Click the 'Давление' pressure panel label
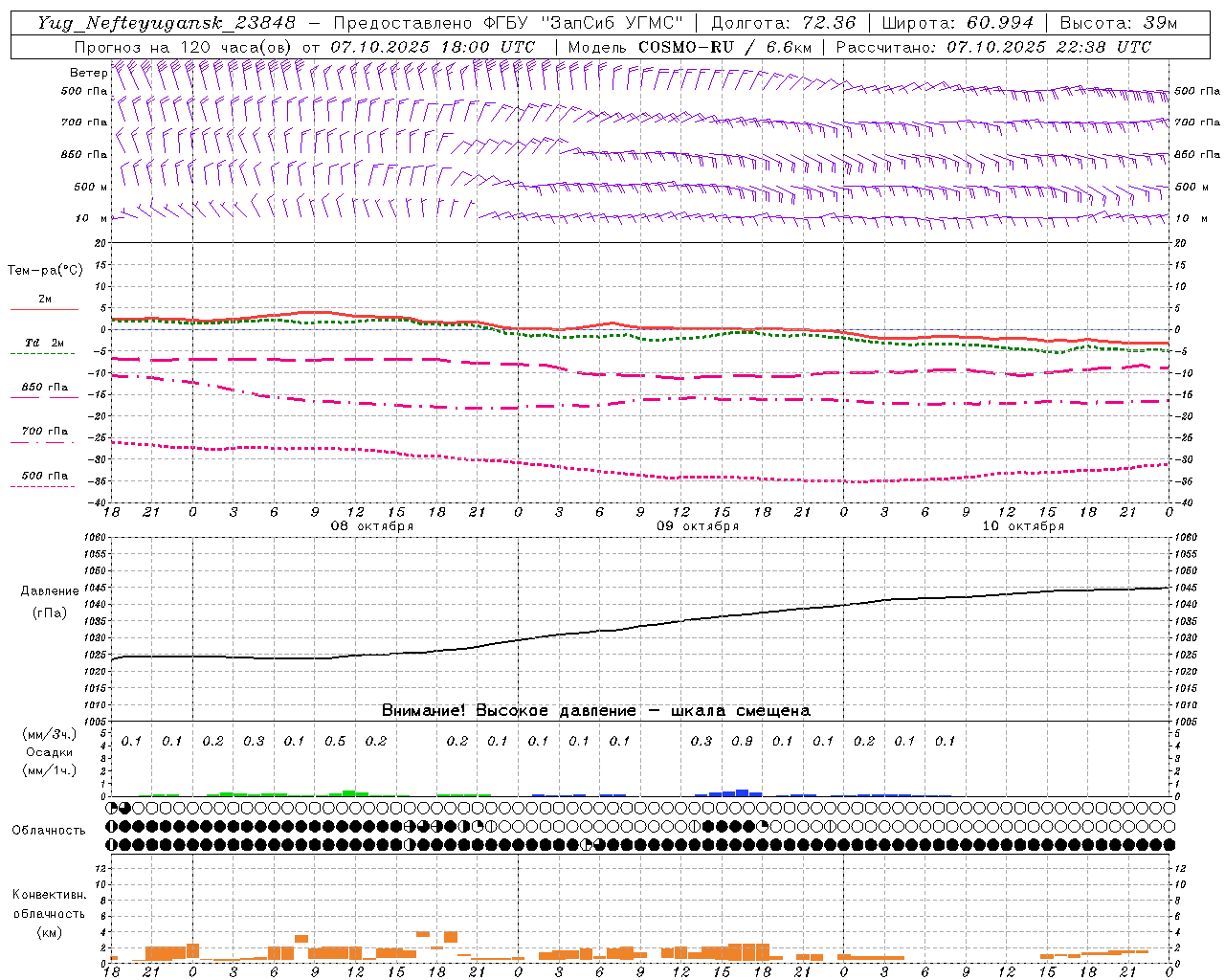1225x980 pixels. tap(50, 591)
